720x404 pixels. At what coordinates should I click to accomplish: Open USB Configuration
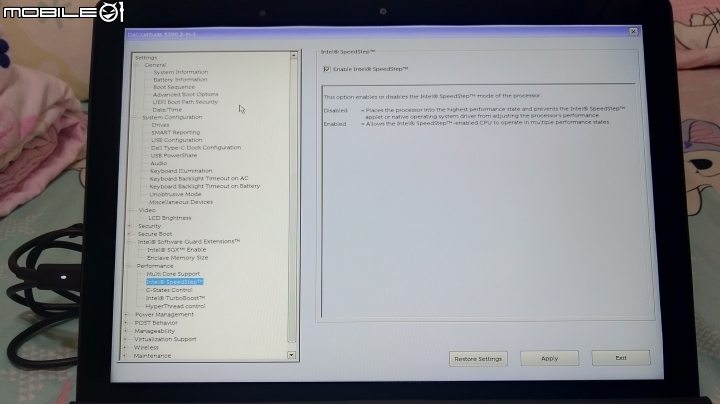[176, 140]
